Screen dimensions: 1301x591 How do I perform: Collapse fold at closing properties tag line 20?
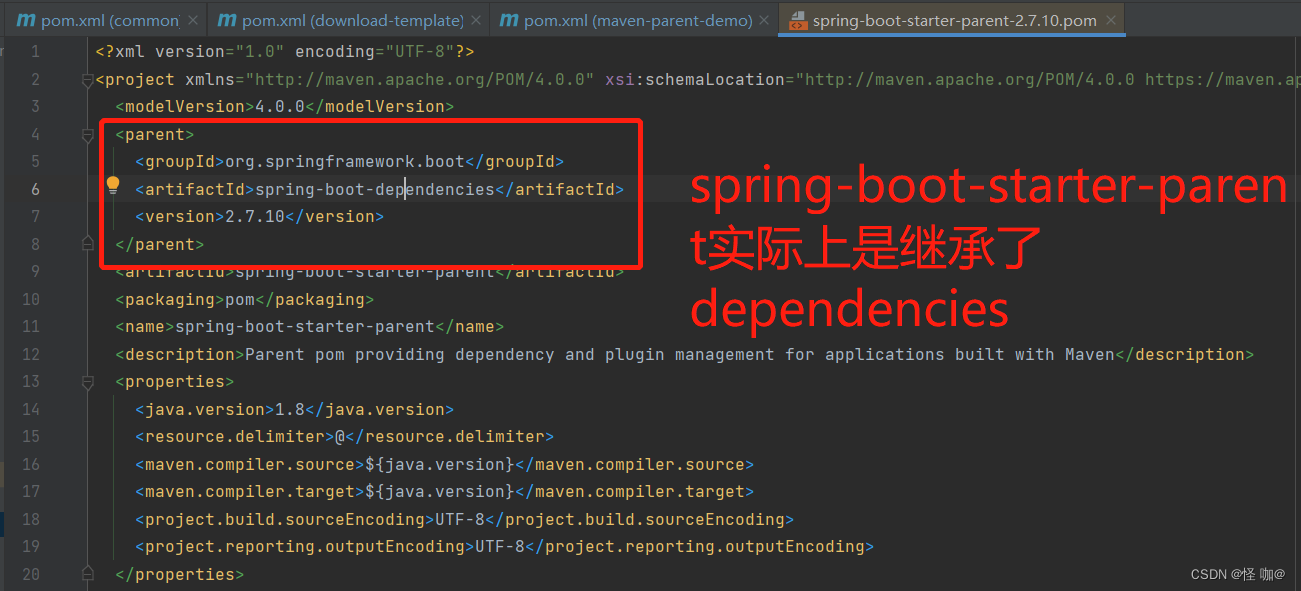[x=88, y=574]
